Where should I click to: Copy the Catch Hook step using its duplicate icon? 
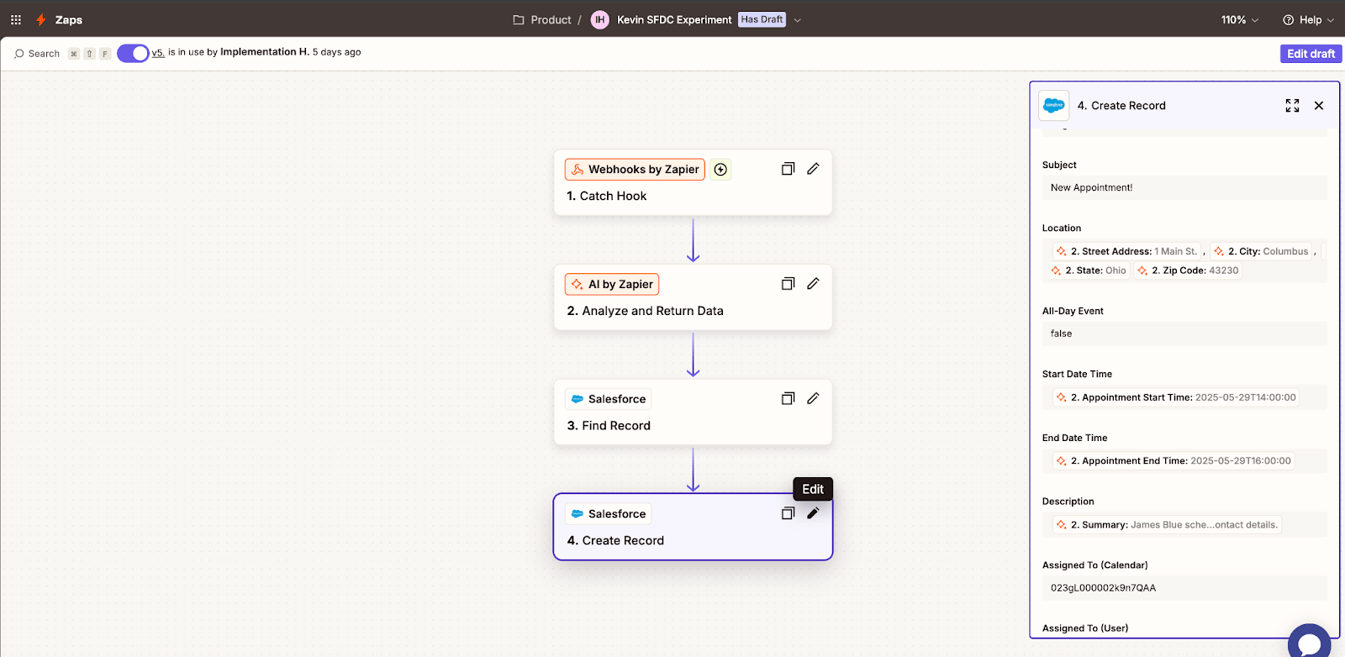click(x=787, y=169)
